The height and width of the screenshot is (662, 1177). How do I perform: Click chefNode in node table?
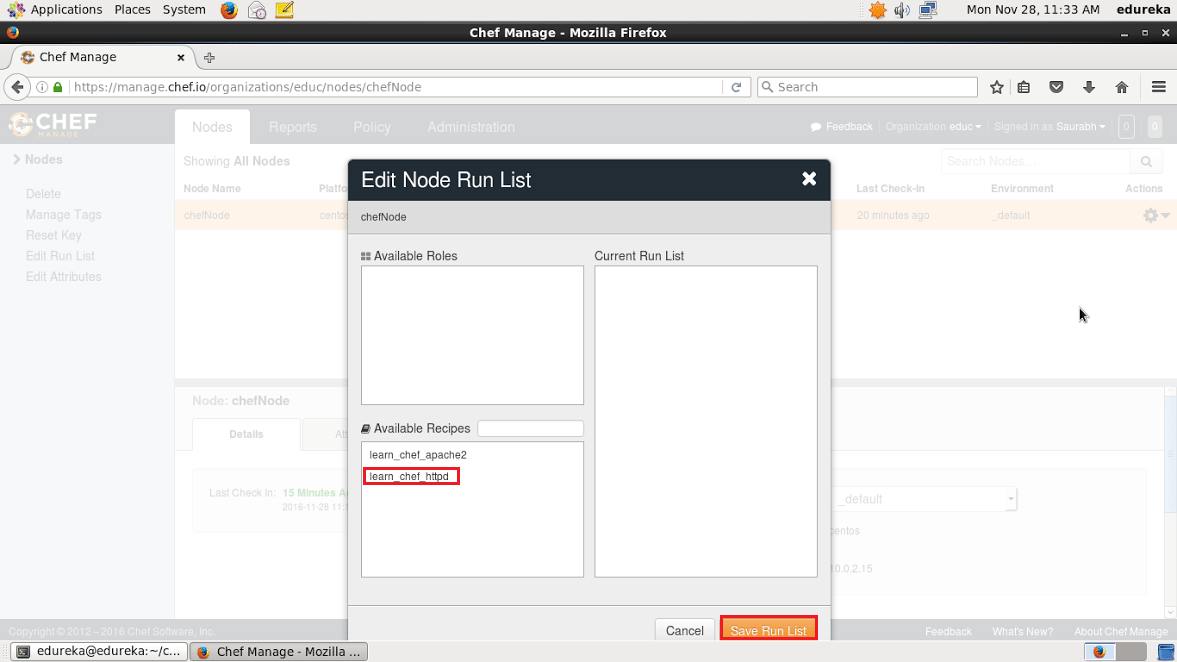(x=206, y=215)
